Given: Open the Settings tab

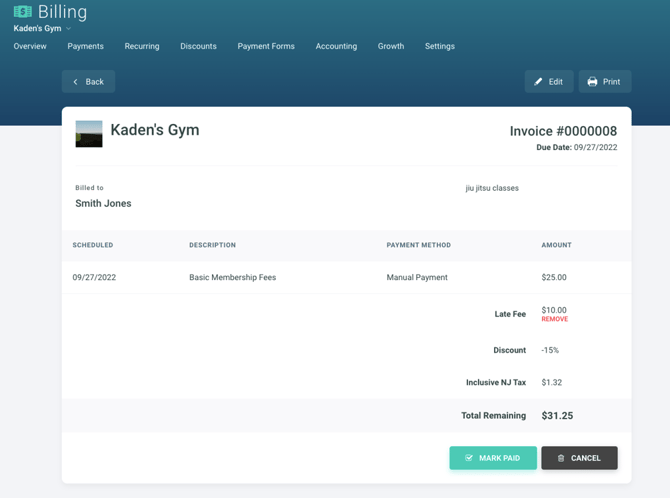Looking at the screenshot, I should coord(439,46).
